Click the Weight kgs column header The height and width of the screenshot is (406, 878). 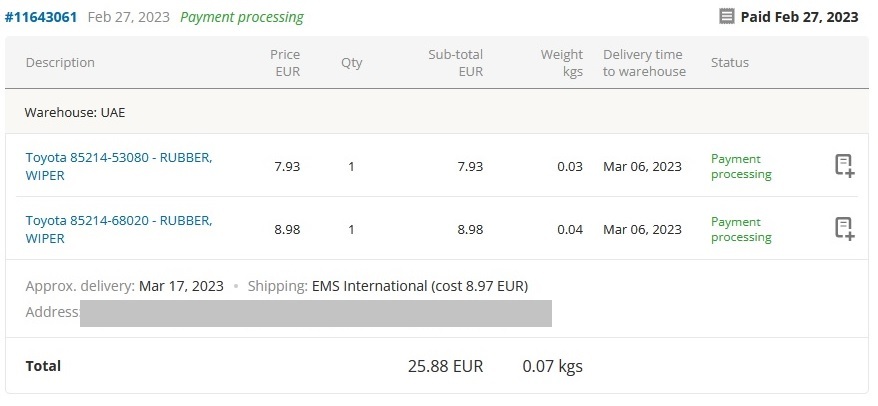coord(562,62)
